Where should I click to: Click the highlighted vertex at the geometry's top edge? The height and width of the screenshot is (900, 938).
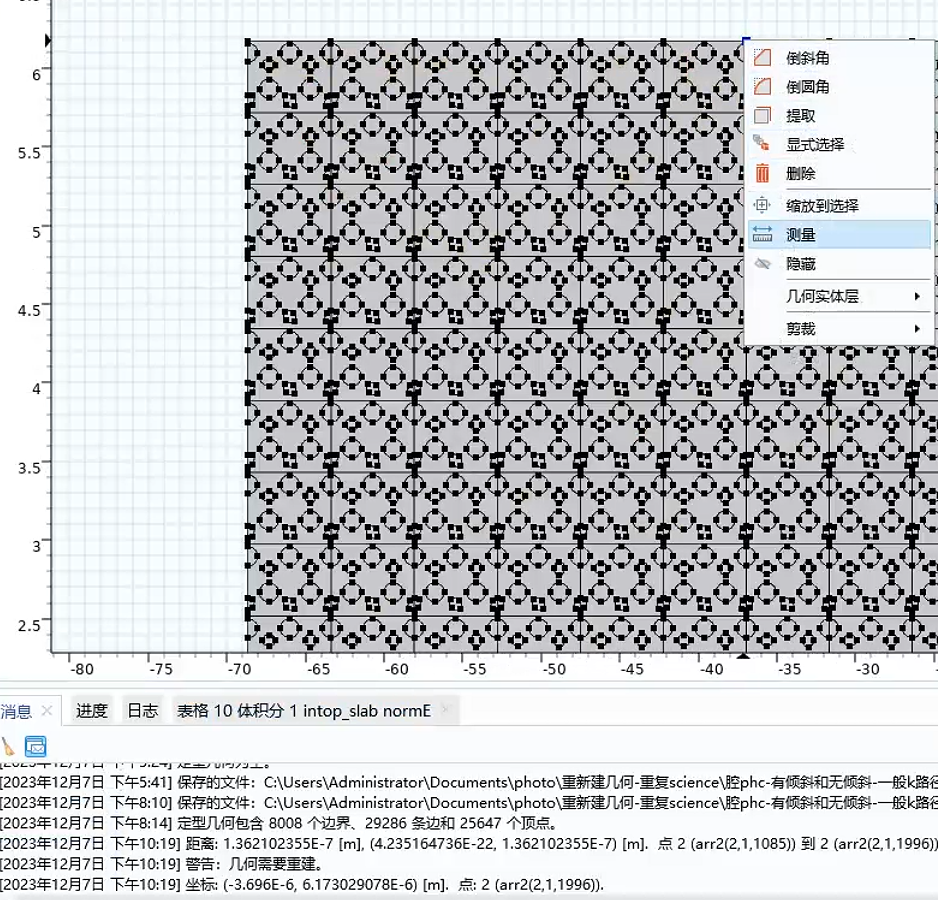[745, 41]
